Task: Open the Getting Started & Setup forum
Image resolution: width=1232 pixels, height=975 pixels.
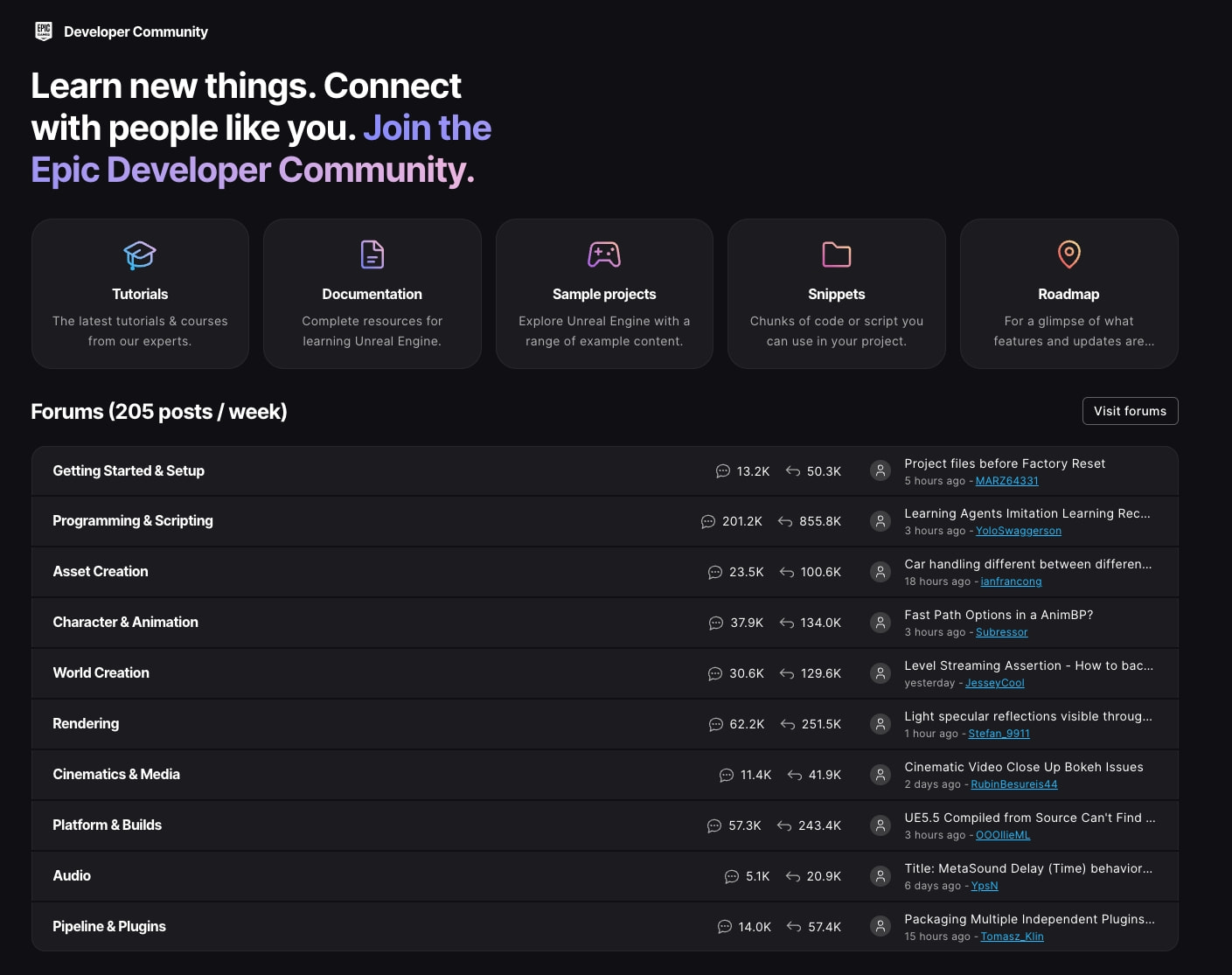Action: (129, 471)
